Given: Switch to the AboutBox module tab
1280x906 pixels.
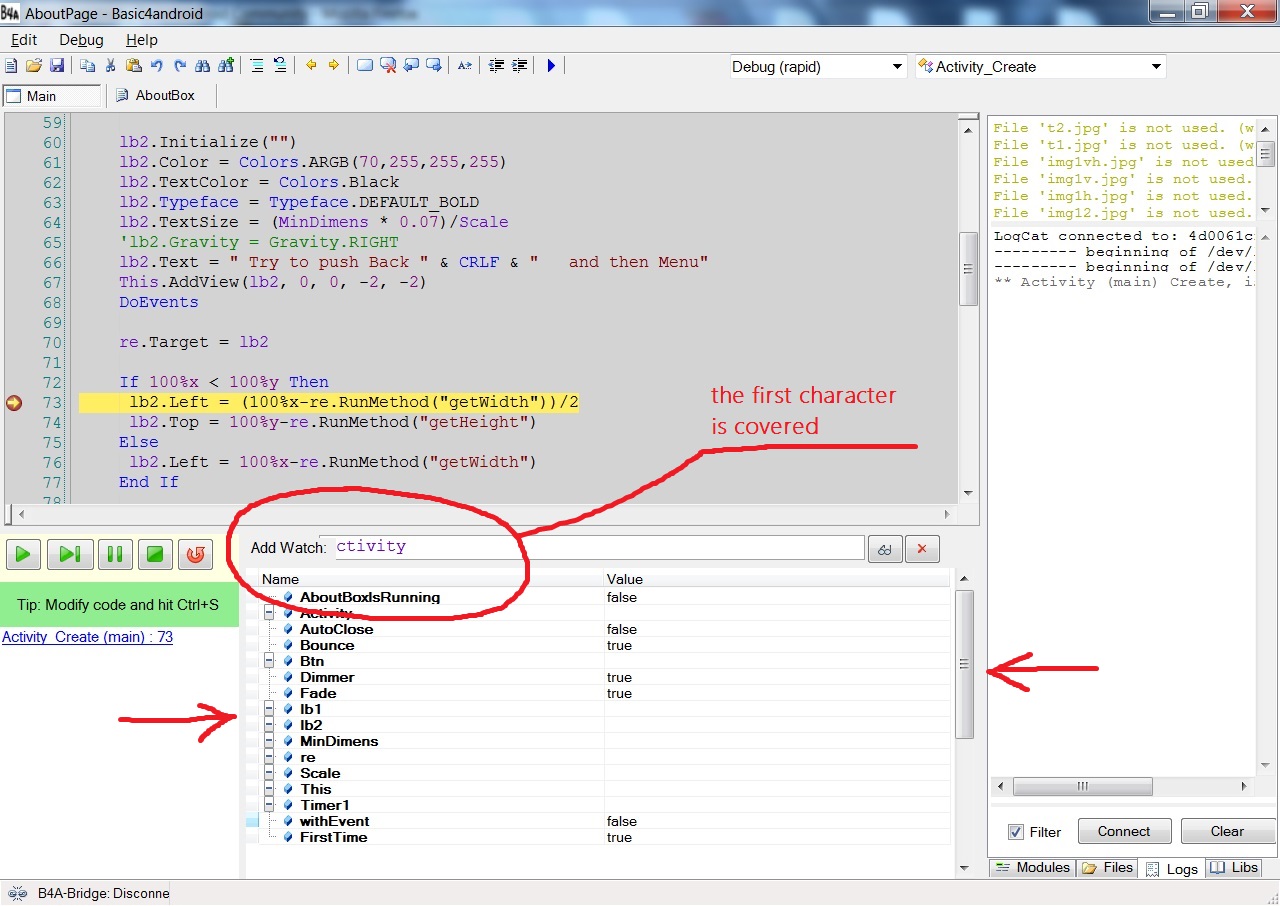Looking at the screenshot, I should point(155,96).
